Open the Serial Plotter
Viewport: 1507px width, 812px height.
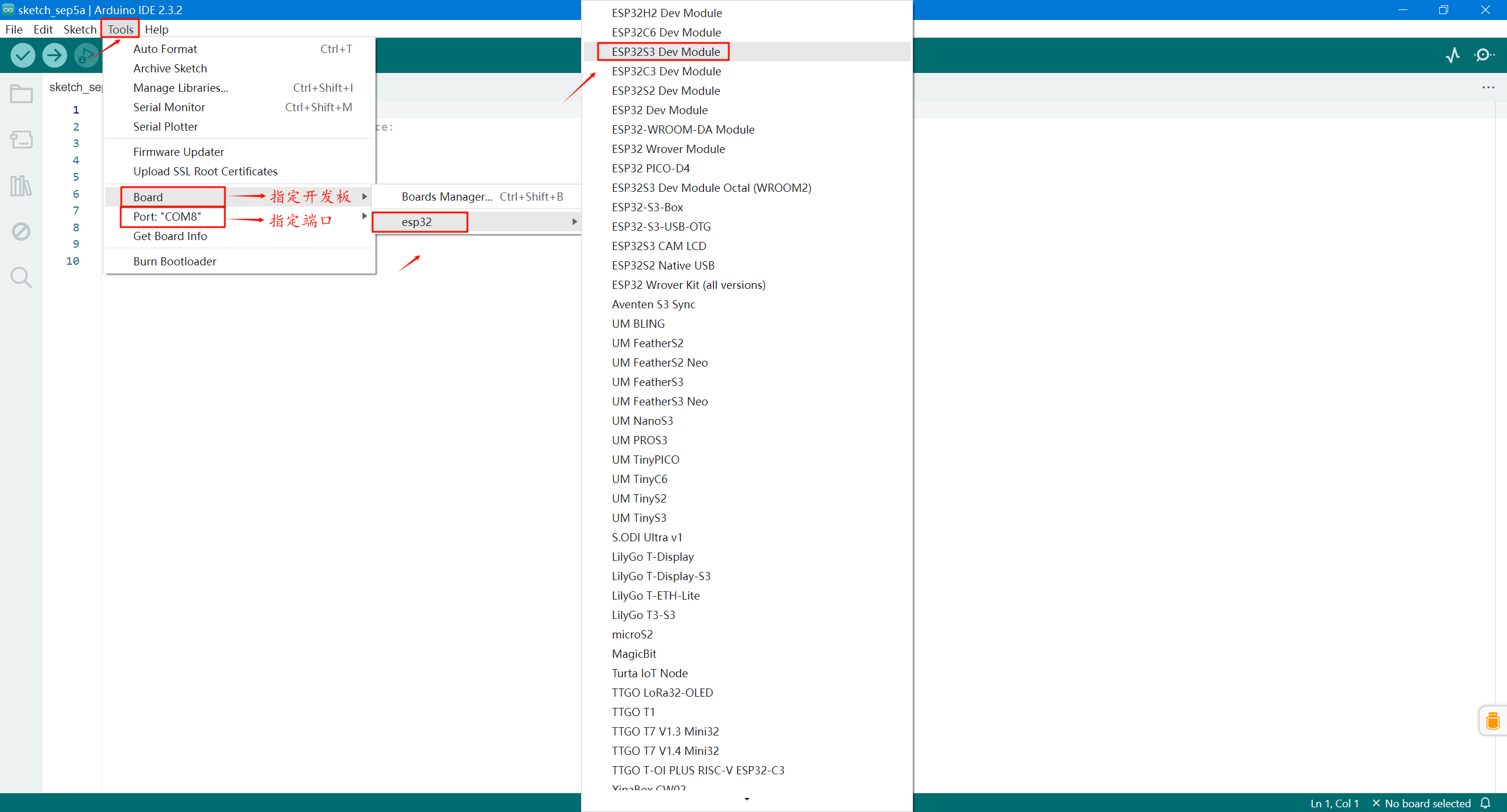click(x=165, y=127)
